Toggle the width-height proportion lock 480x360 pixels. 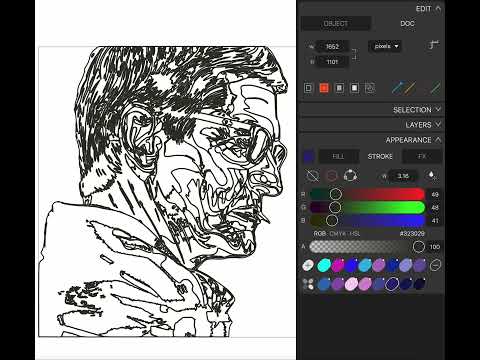click(x=355, y=54)
